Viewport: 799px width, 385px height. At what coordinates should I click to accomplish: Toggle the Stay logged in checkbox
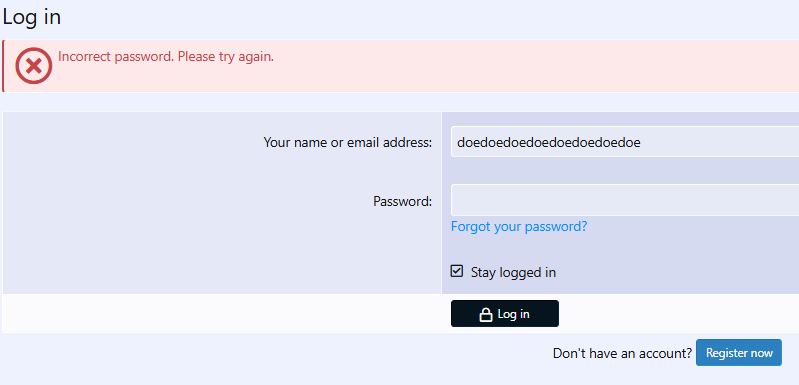[x=457, y=271]
